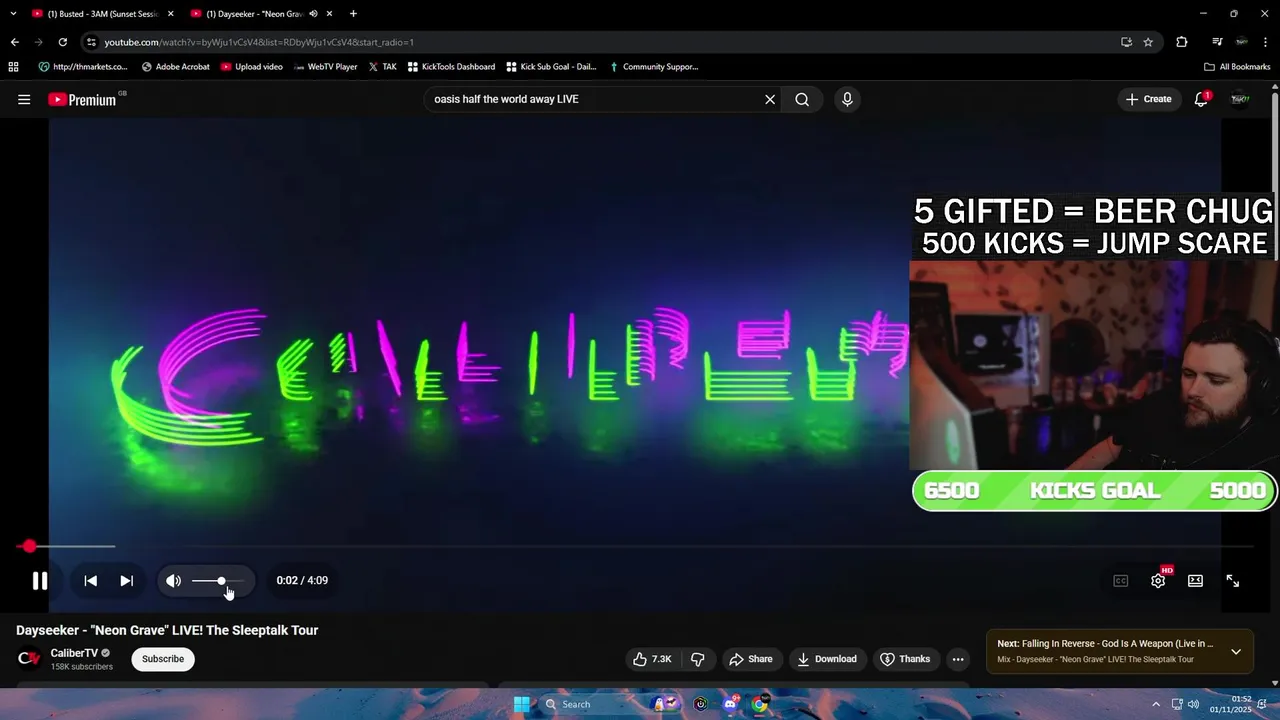Subscribe to CaliberTV
This screenshot has width=1280, height=720.
point(163,659)
